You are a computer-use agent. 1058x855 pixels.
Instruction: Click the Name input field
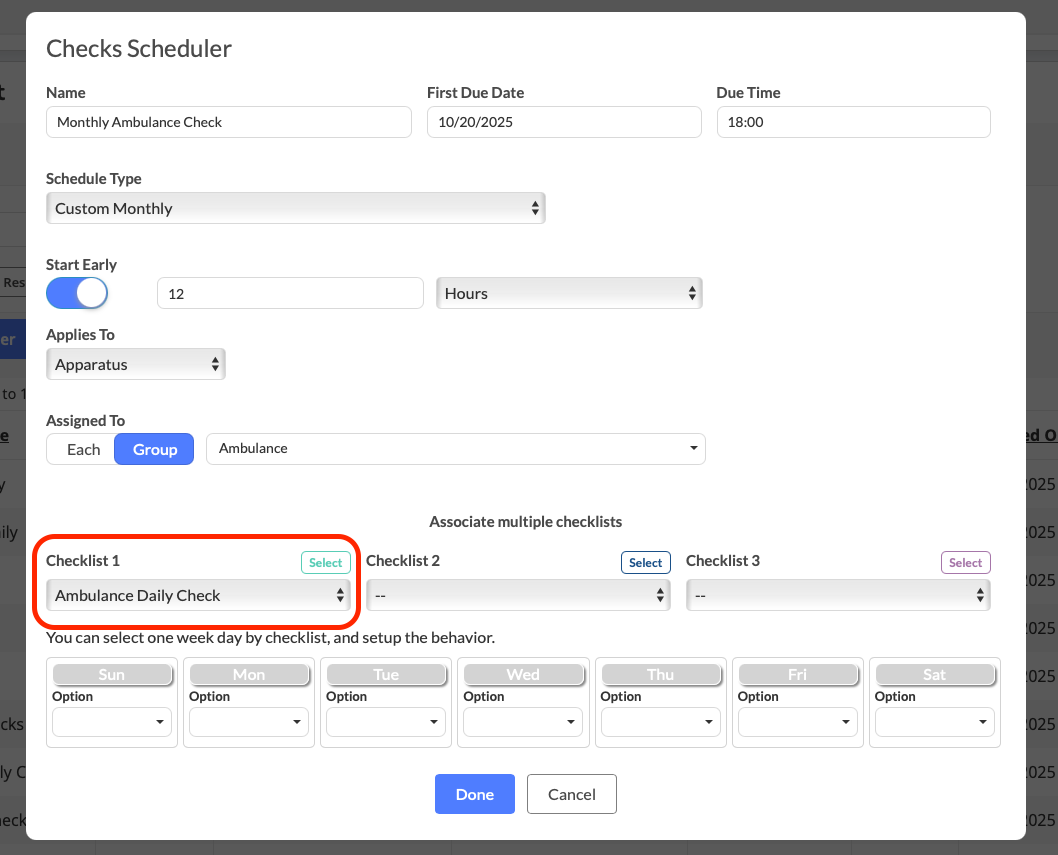(x=228, y=122)
